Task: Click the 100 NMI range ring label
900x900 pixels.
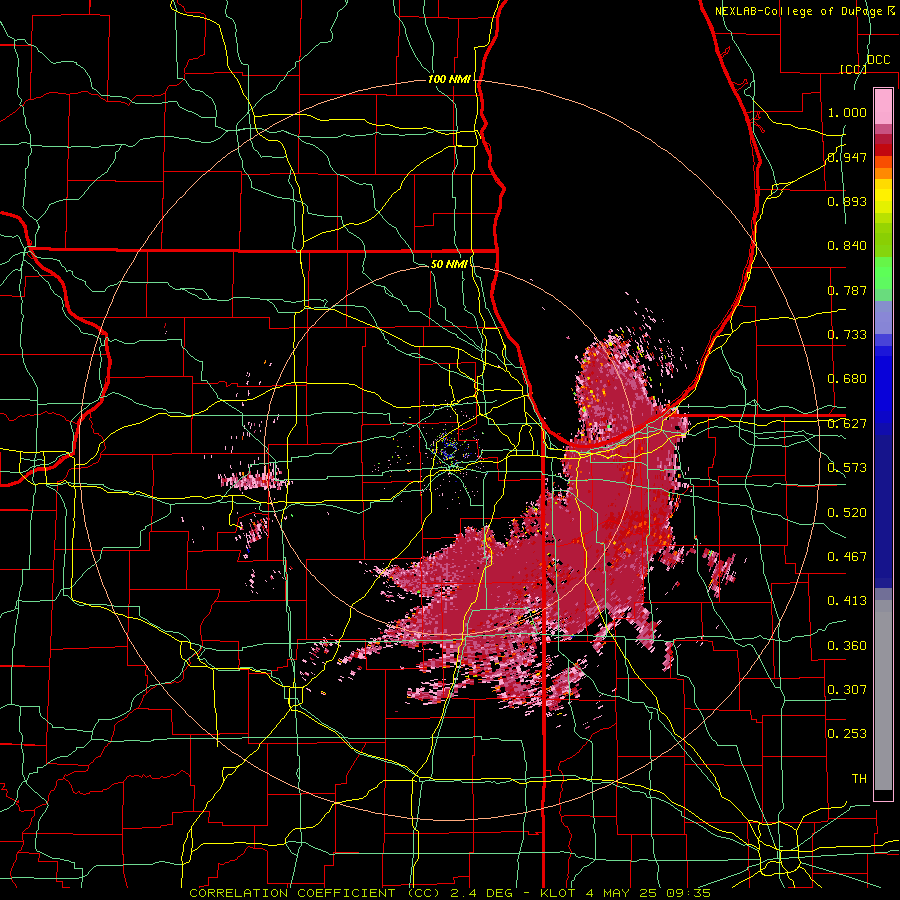Action: coord(449,79)
